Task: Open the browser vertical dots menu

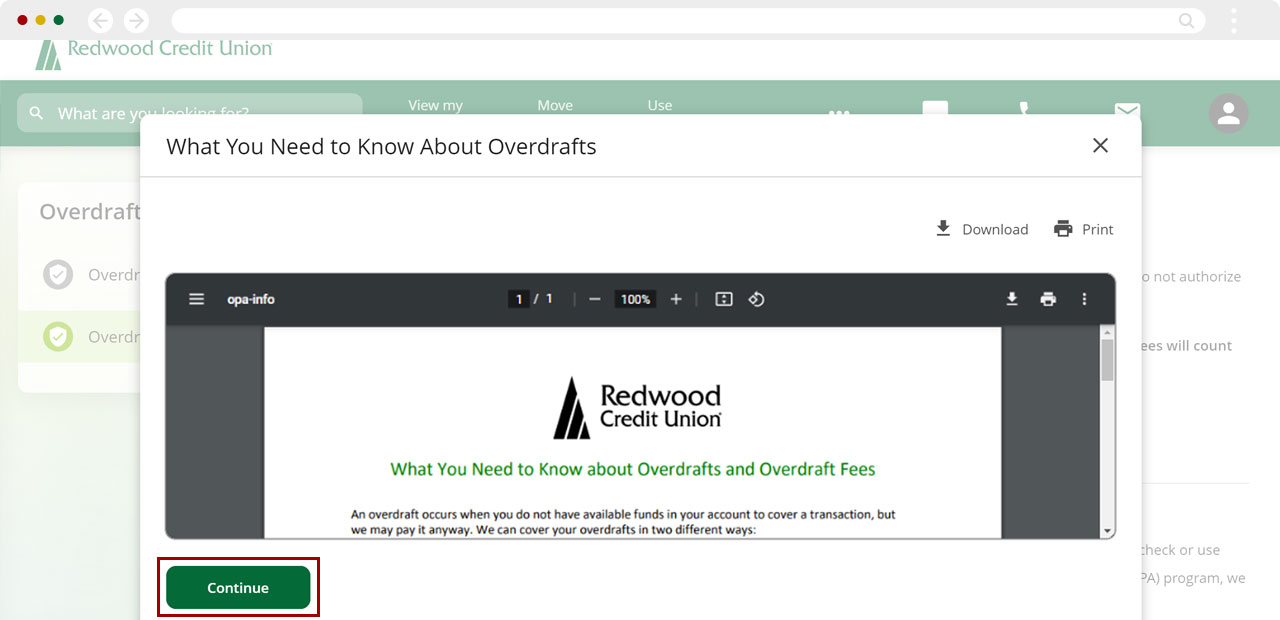Action: pos(1234,20)
